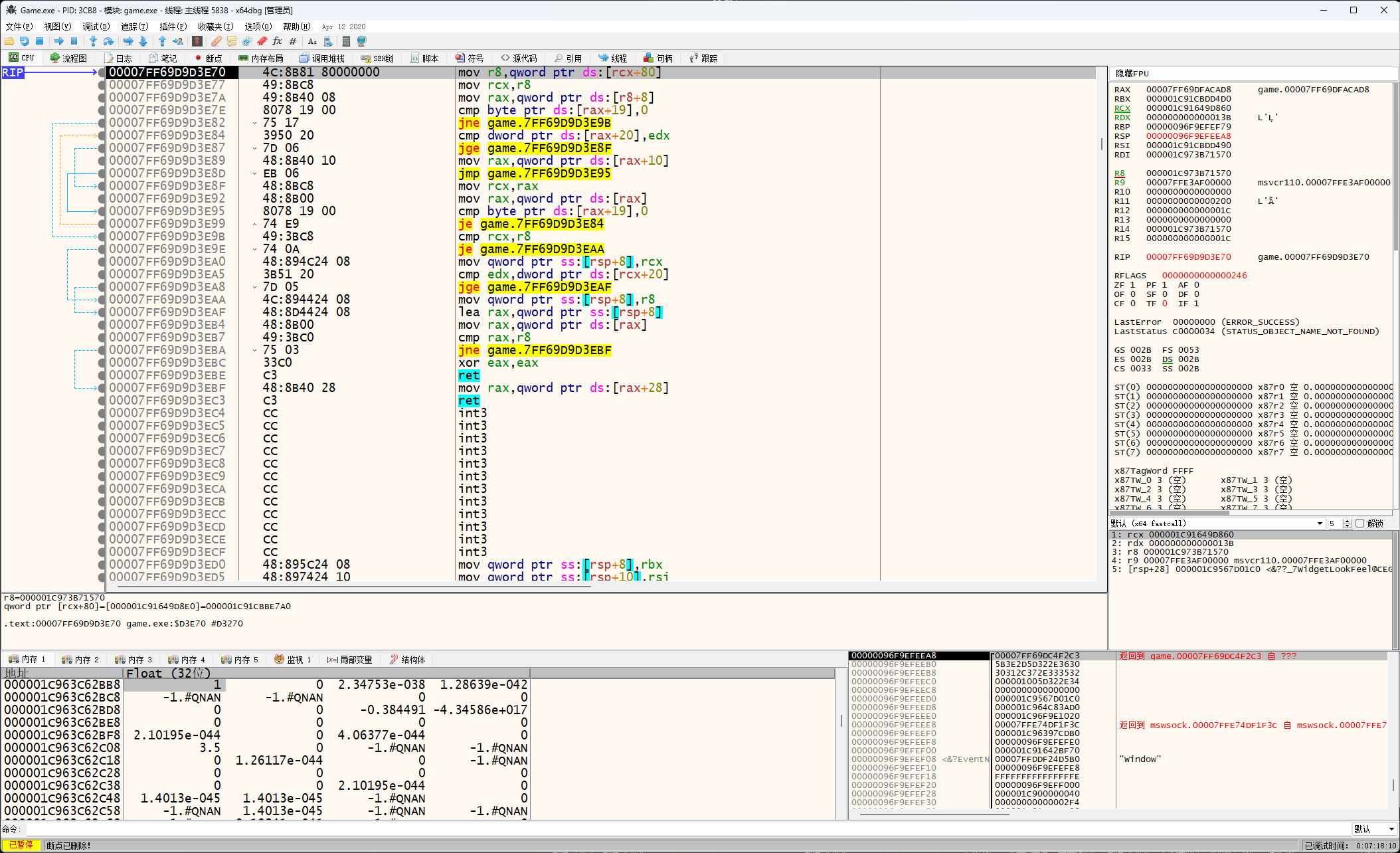Click the Step into icon

pyautogui.click(x=93, y=41)
